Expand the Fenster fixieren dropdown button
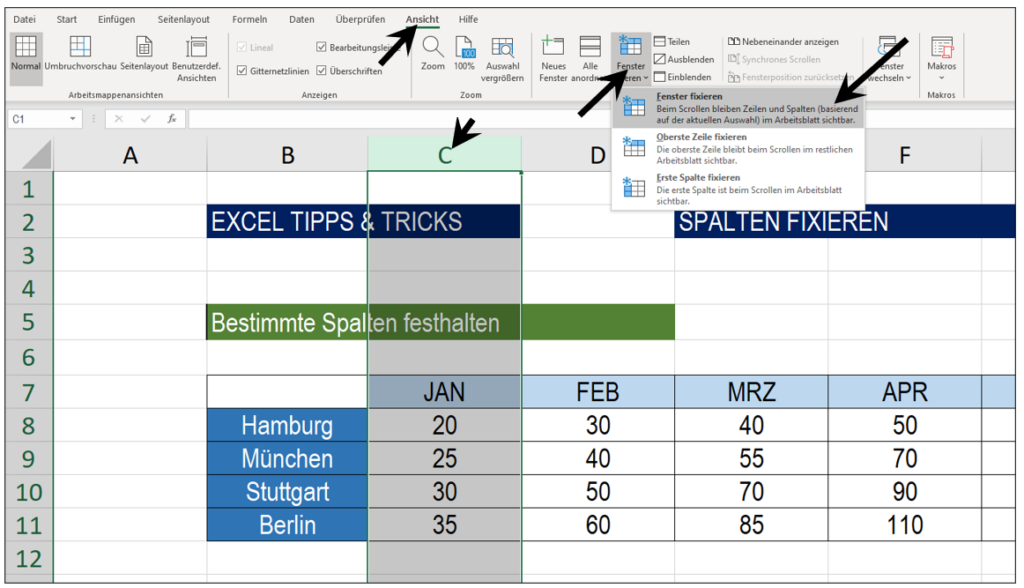 click(630, 59)
